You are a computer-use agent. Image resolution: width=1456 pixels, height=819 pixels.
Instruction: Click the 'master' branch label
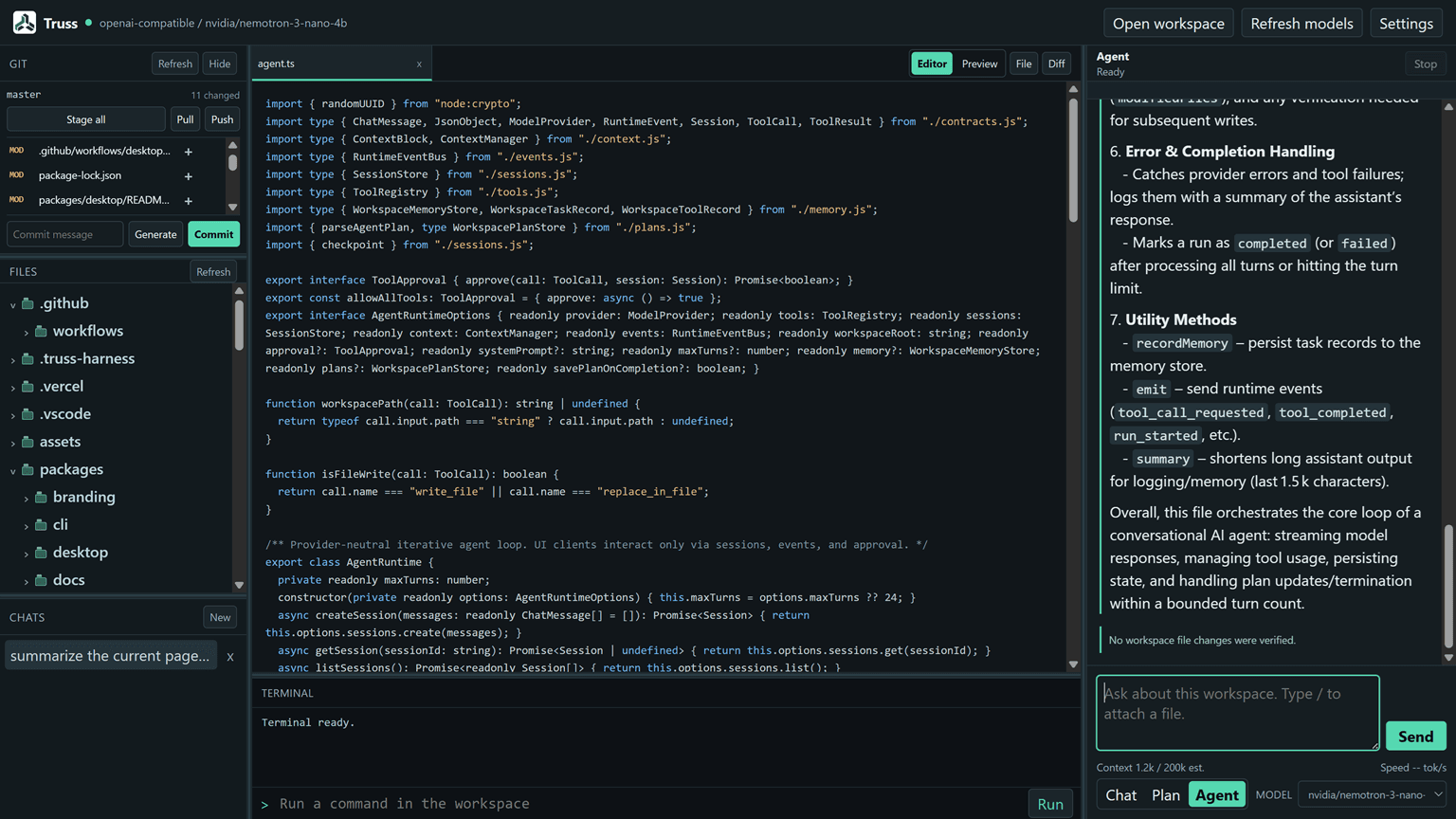point(24,95)
